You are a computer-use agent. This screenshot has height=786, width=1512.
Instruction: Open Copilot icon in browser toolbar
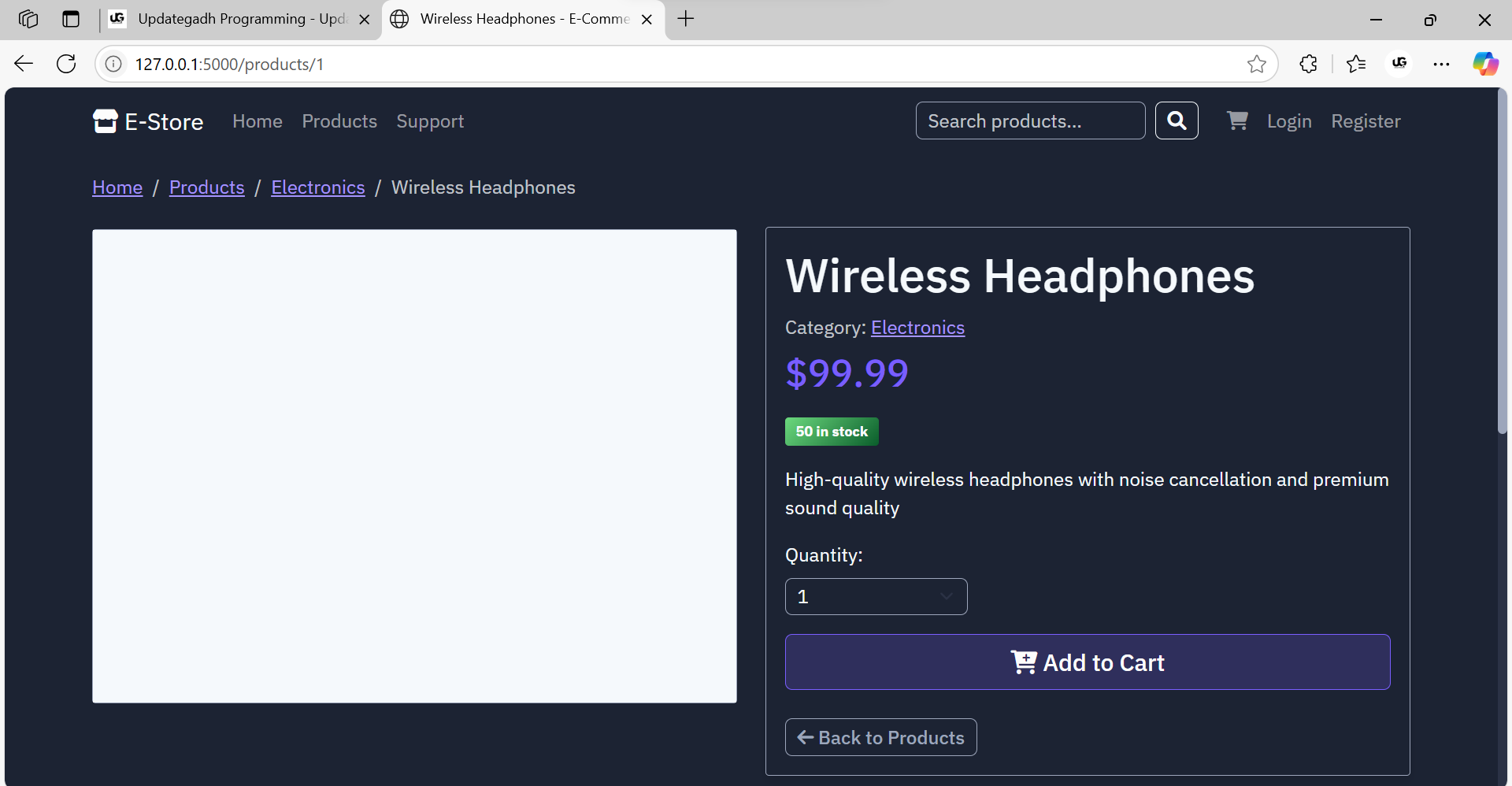click(1485, 64)
